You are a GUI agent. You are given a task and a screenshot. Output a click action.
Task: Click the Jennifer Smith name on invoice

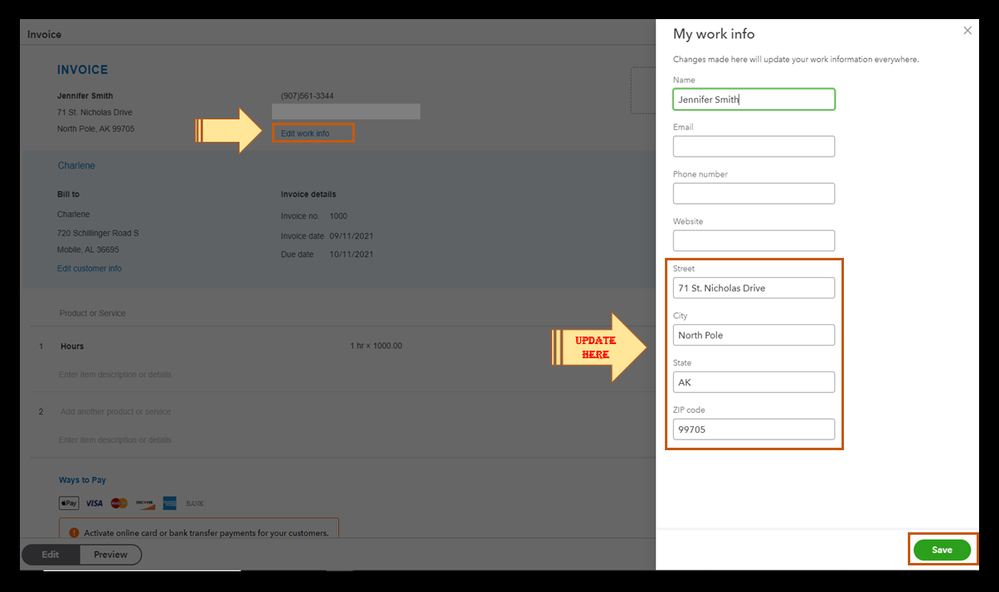pos(85,96)
